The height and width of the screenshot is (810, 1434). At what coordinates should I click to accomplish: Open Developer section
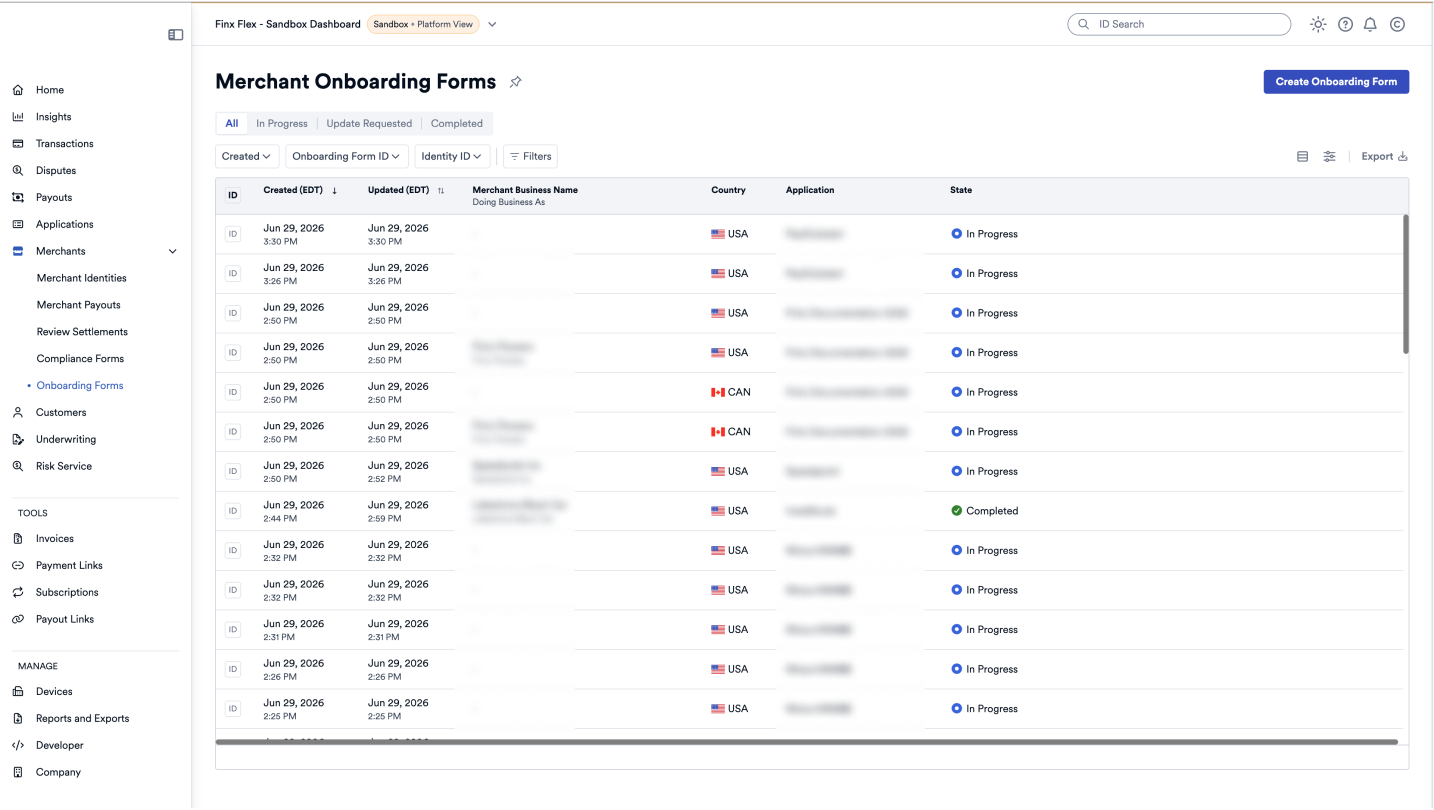click(60, 746)
